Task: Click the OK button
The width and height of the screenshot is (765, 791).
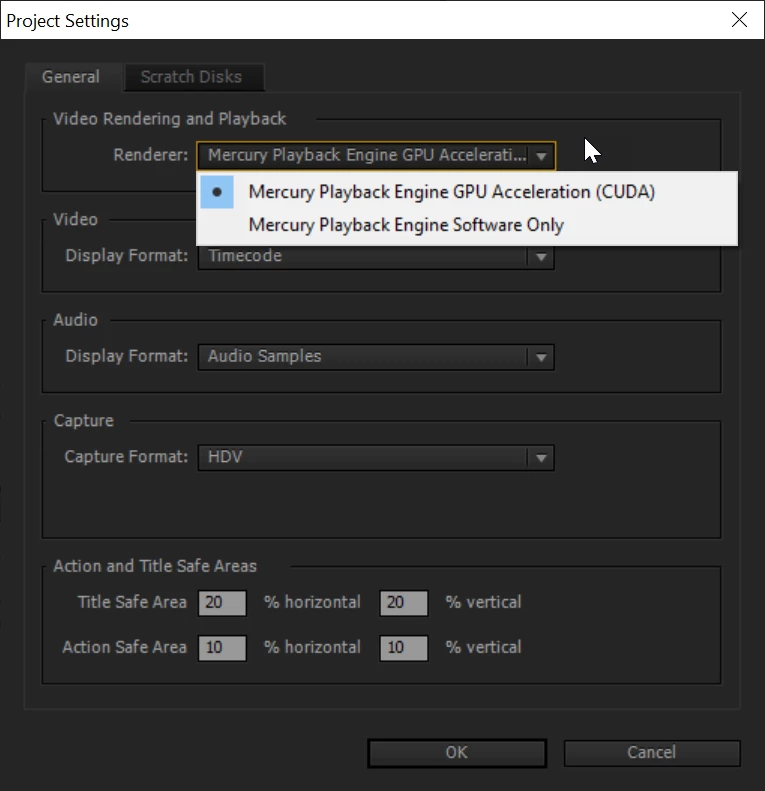Action: click(x=457, y=753)
